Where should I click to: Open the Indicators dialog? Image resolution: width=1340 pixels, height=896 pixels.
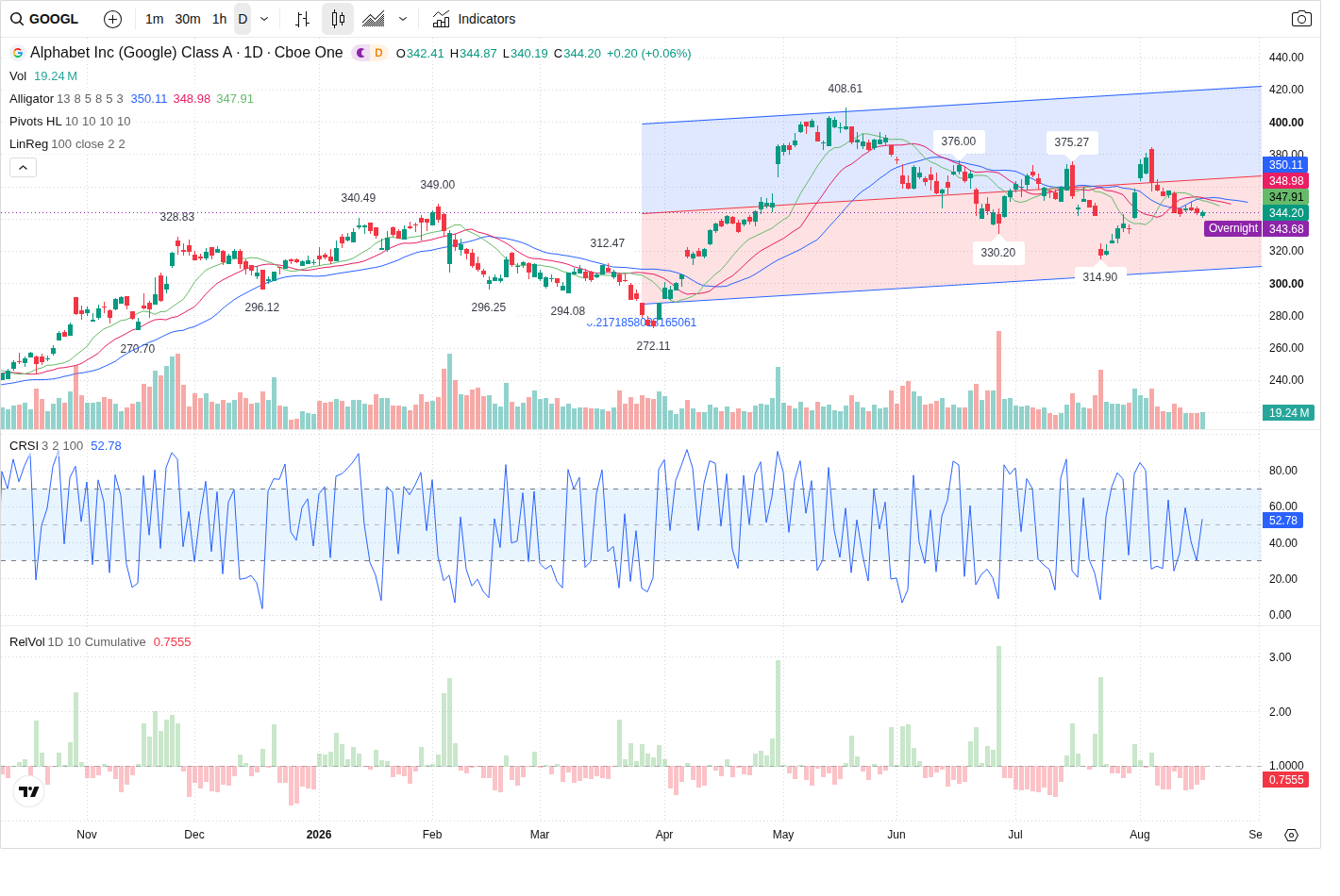[474, 19]
